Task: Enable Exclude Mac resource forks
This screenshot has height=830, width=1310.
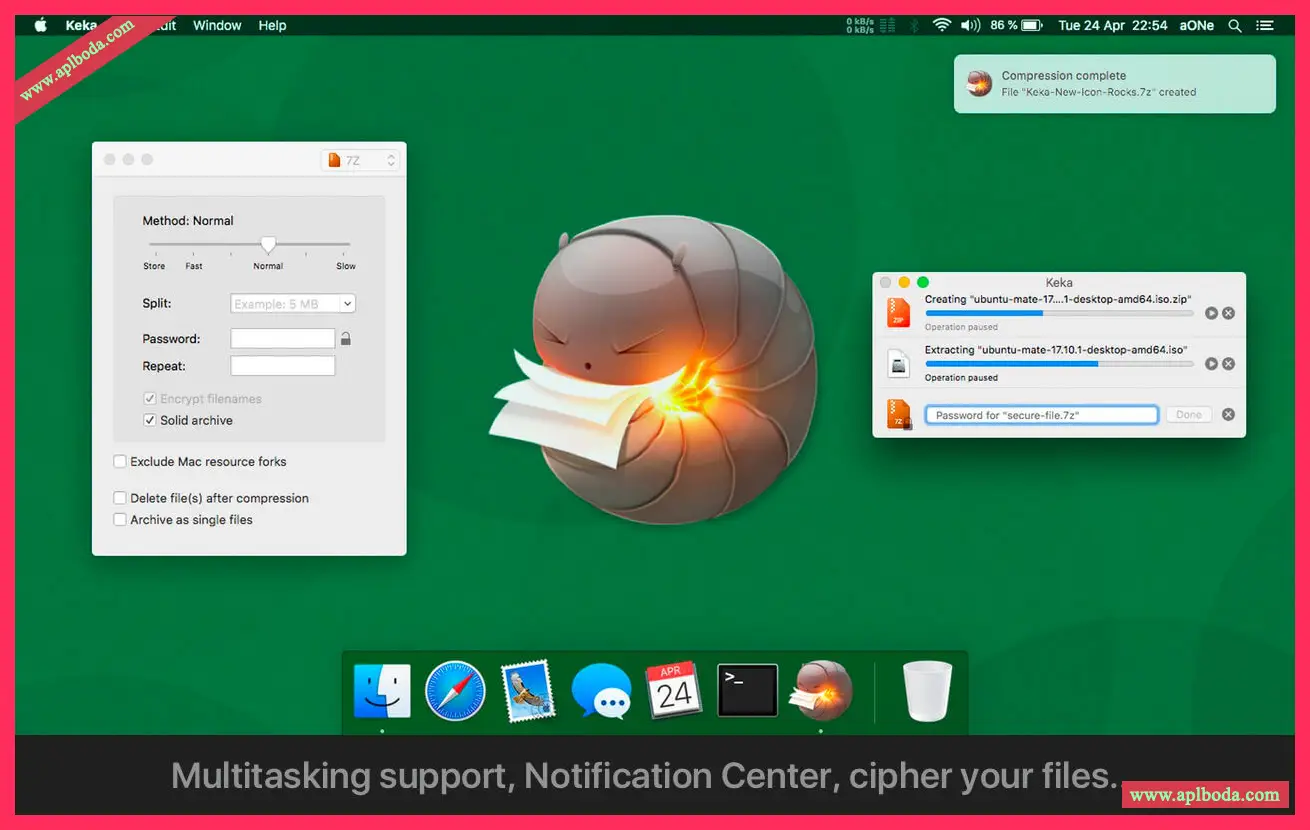Action: pos(120,462)
